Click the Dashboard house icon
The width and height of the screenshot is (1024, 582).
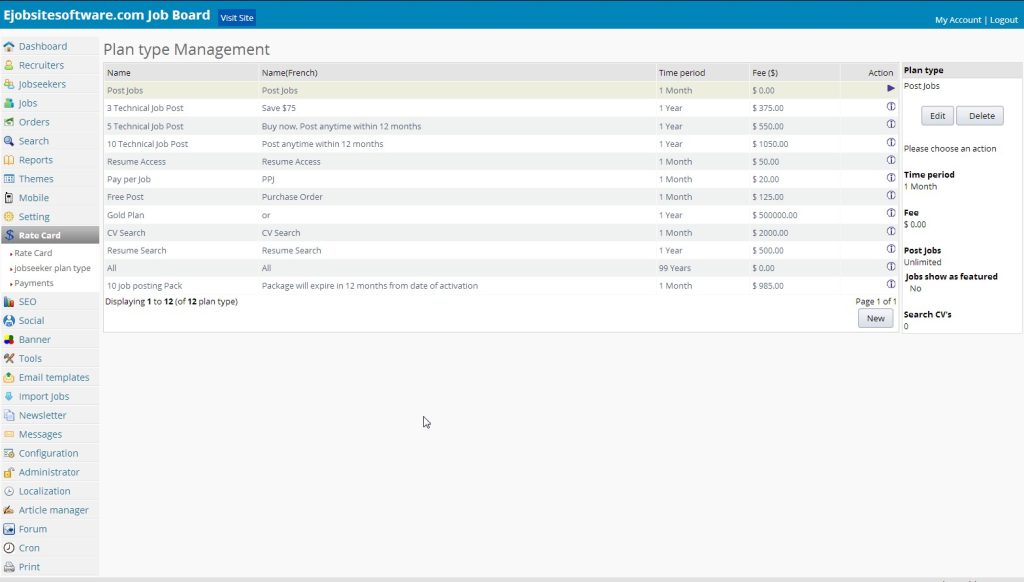[8, 46]
